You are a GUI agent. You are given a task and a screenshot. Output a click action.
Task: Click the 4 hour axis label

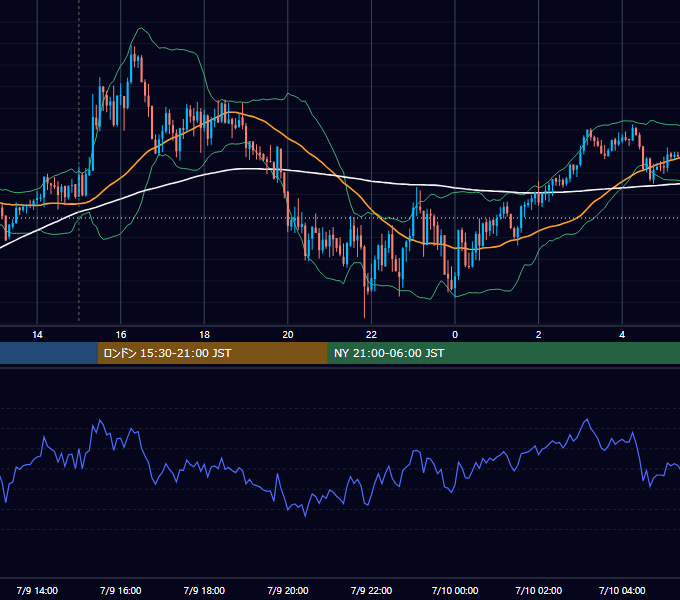622,335
